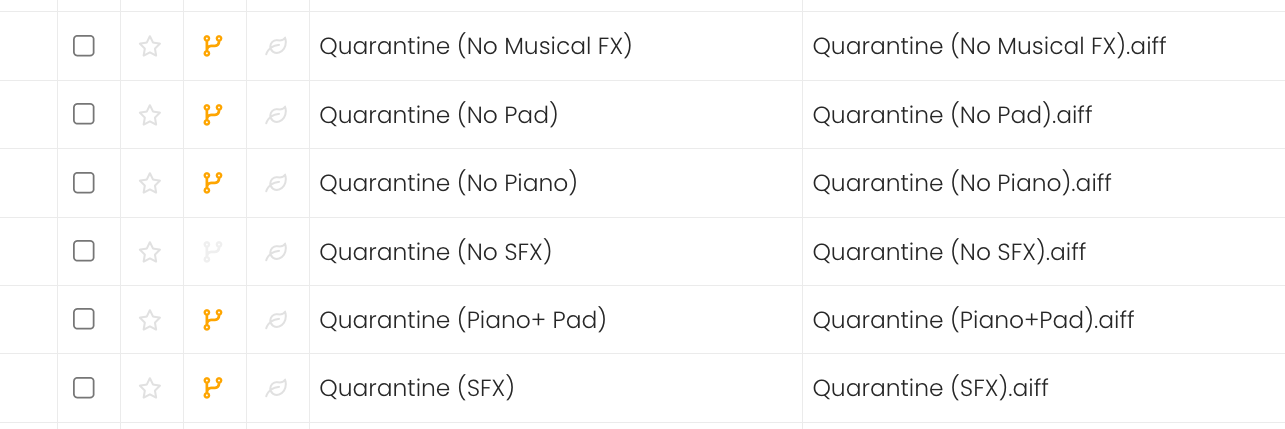
Task: Open the Quarantine (No SFX) track title
Action: click(x=436, y=251)
